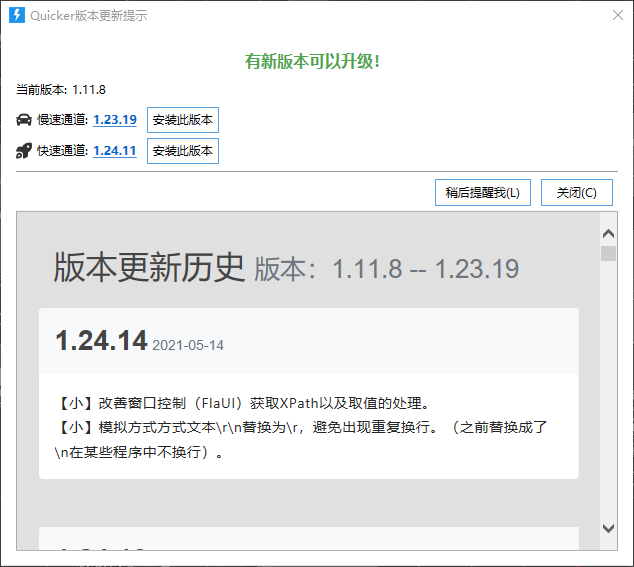This screenshot has height=567, width=634.
Task: Click scrollbar up arrow in history panel
Action: [608, 234]
